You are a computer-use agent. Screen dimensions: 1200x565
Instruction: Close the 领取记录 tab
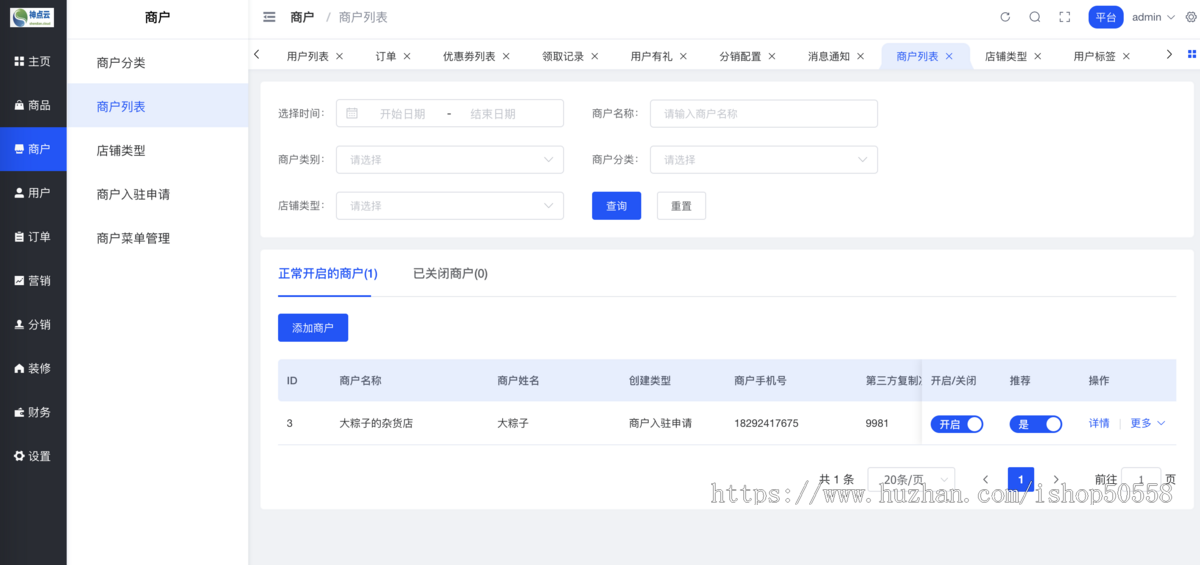pos(595,57)
